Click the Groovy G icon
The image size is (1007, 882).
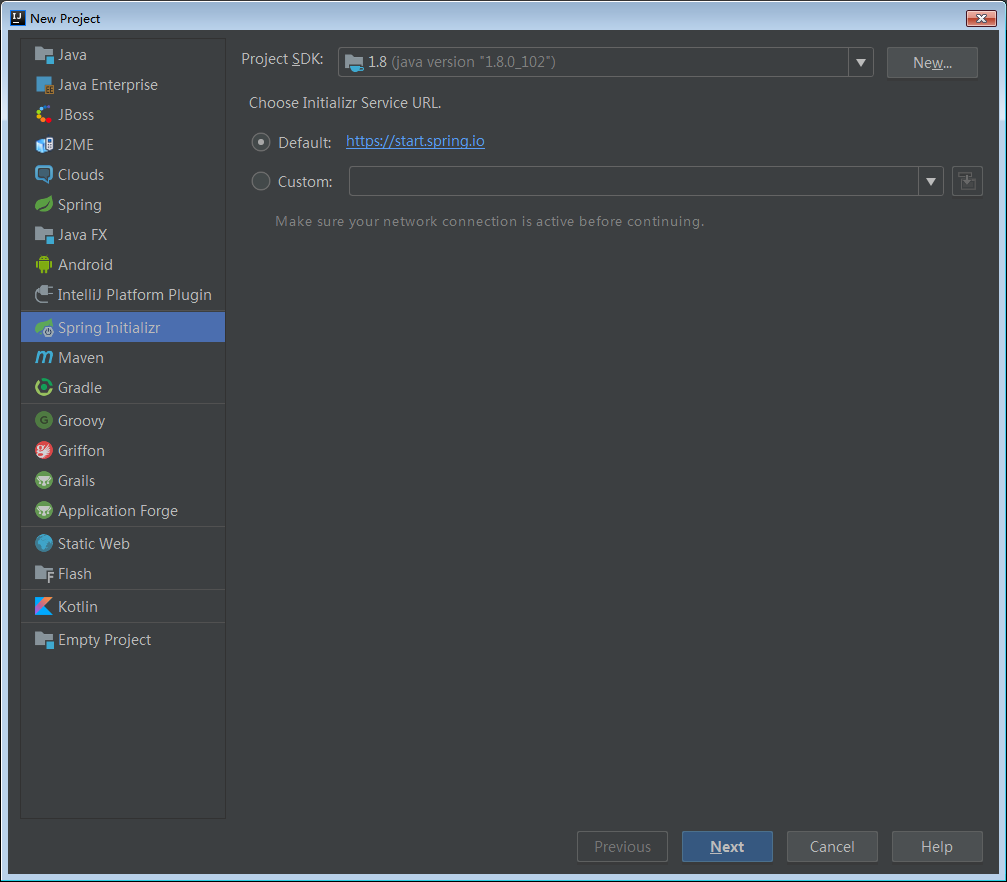click(x=44, y=421)
